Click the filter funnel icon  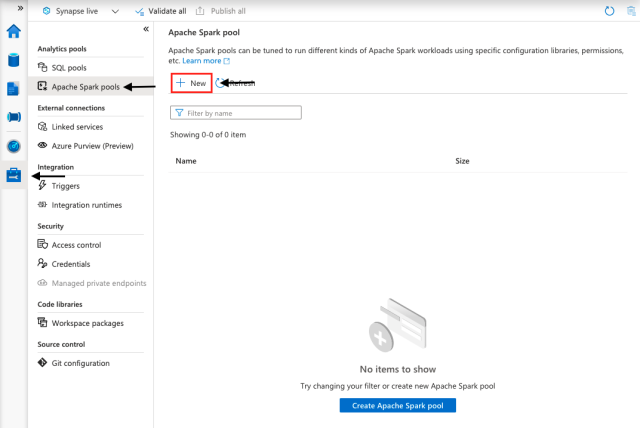pyautogui.click(x=179, y=113)
